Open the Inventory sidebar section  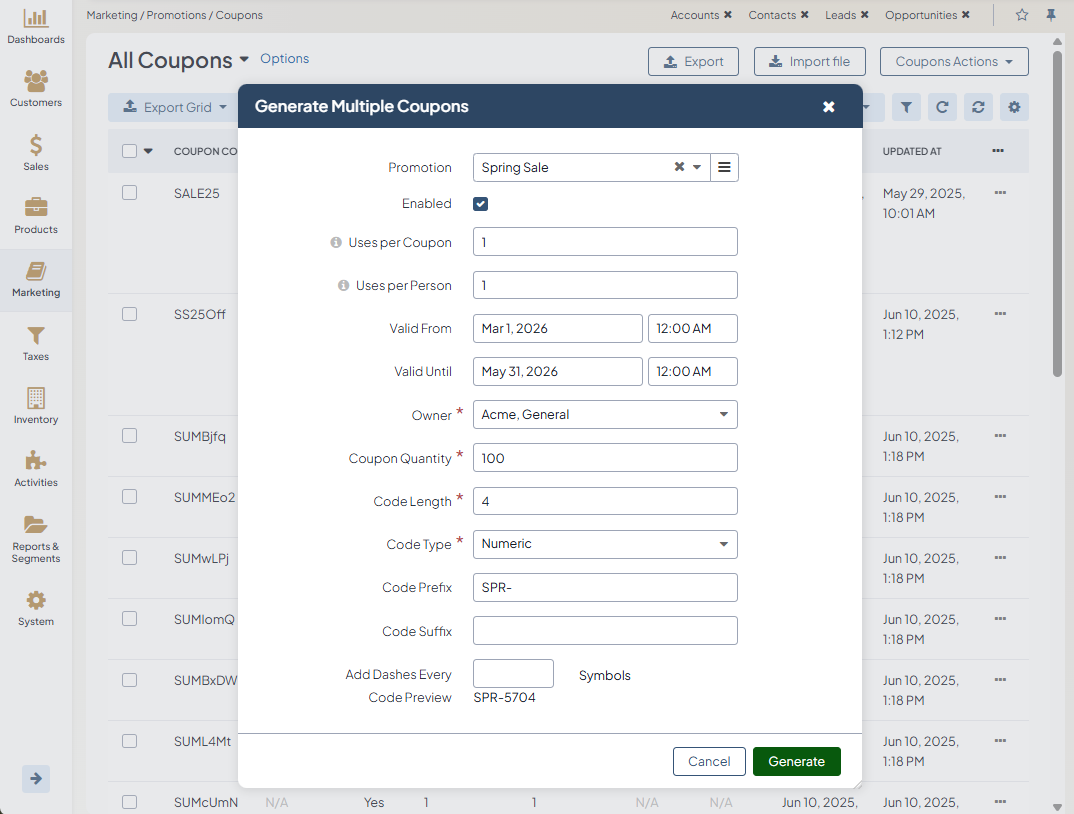click(x=36, y=406)
